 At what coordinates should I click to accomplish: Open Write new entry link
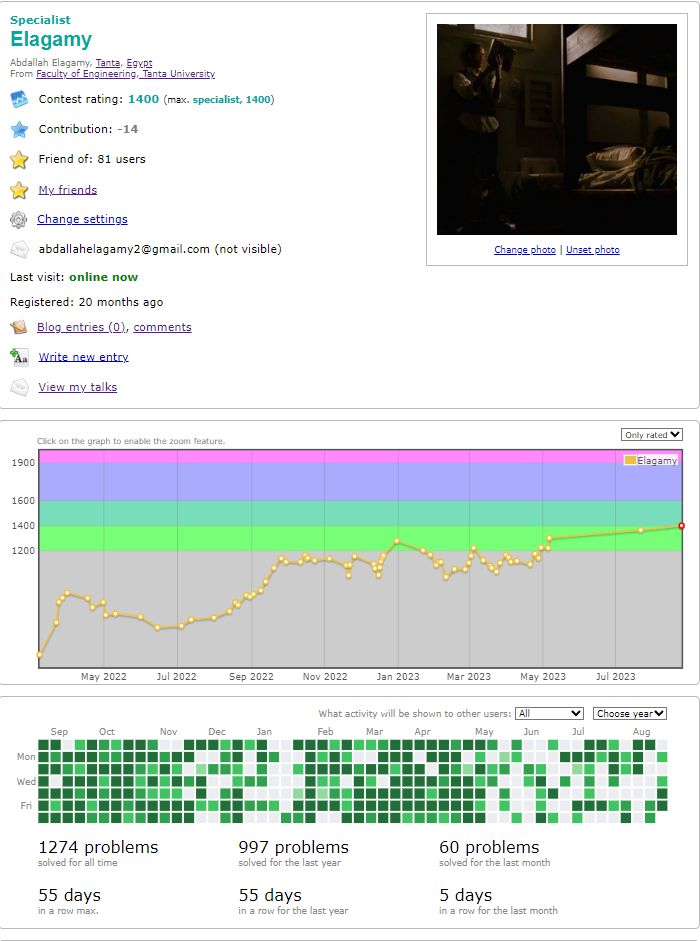[x=83, y=356]
